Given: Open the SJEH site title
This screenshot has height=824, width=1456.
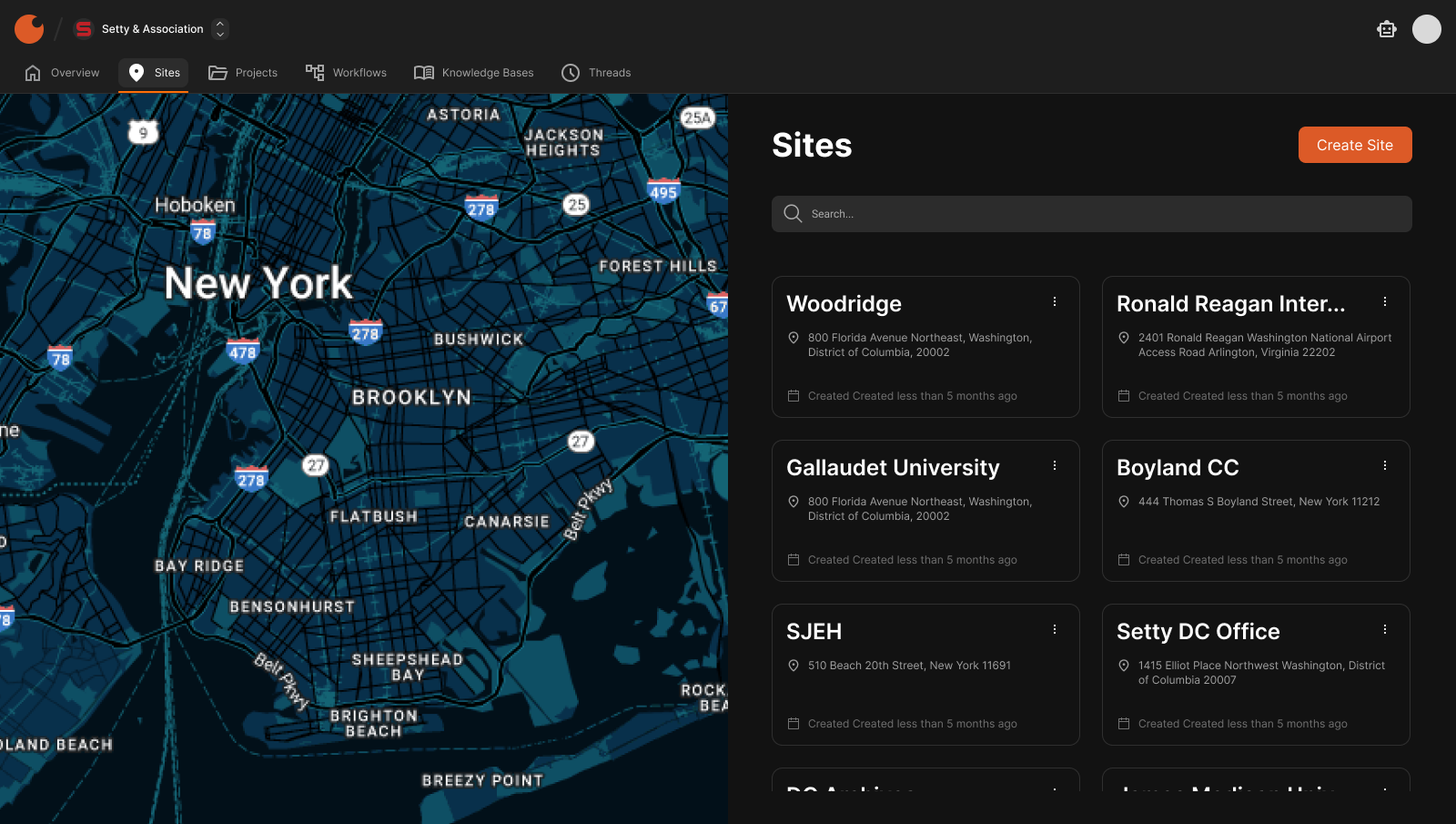Looking at the screenshot, I should [814, 632].
